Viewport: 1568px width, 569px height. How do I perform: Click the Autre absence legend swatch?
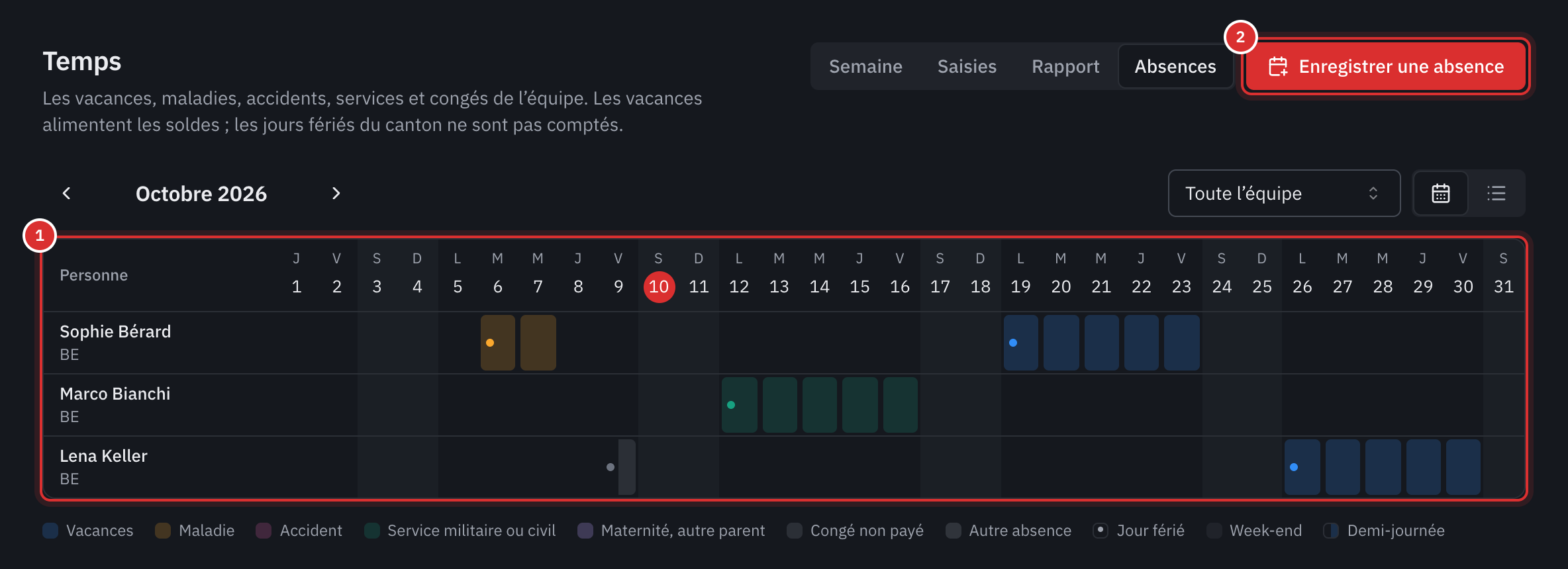coord(954,531)
